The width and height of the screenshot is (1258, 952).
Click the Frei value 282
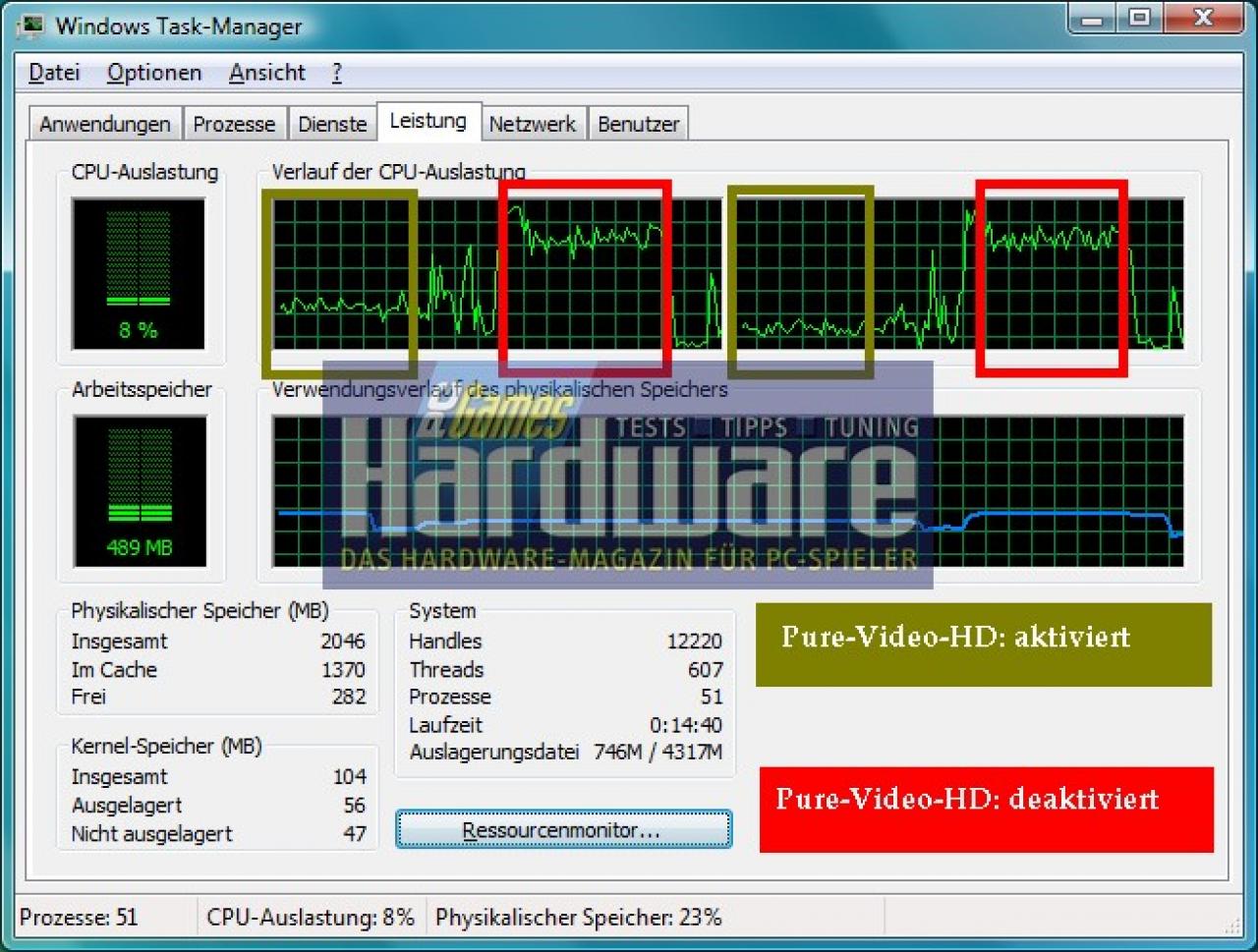pyautogui.click(x=349, y=697)
